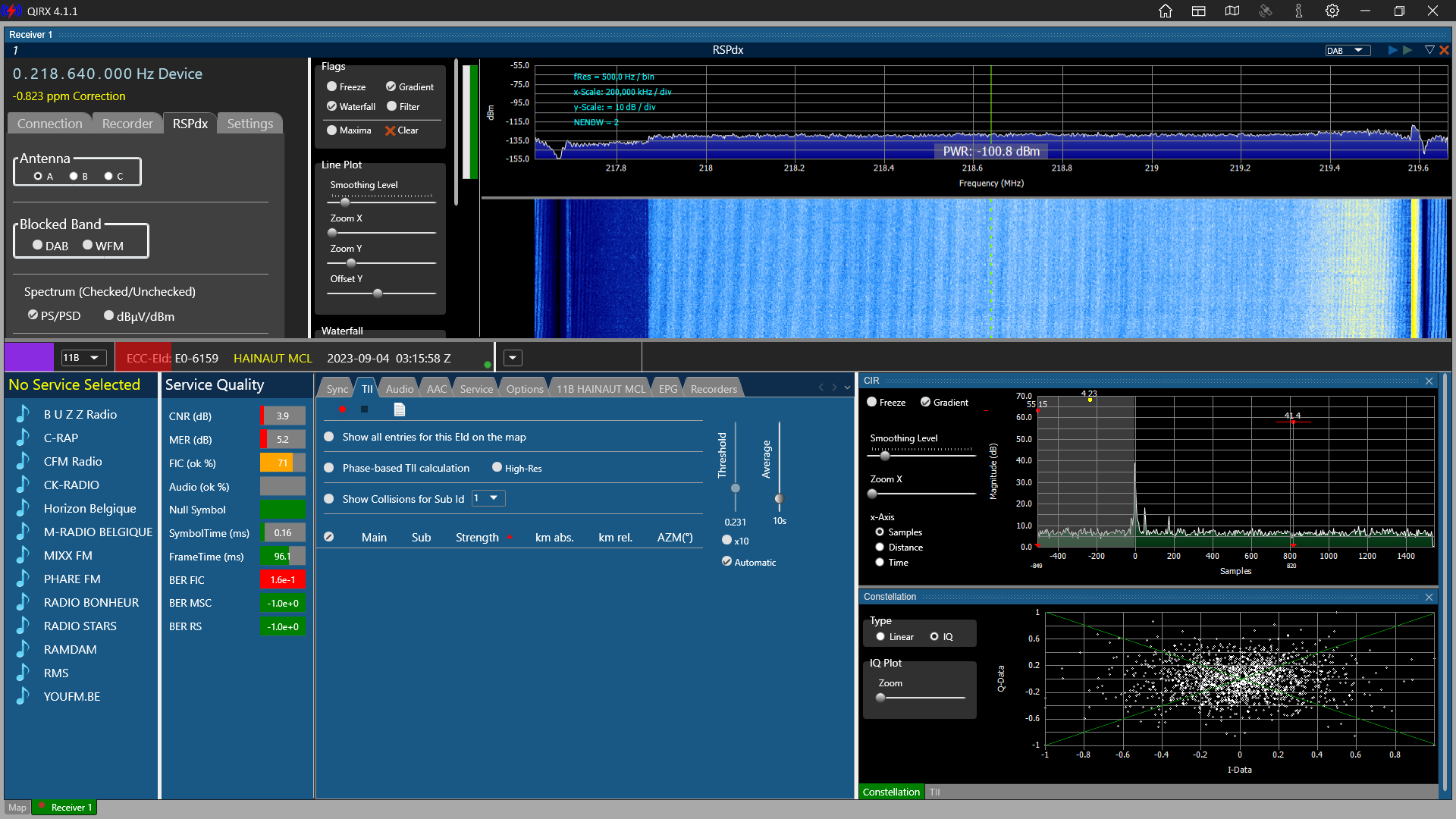The width and height of the screenshot is (1456, 819).
Task: Click the Map button at bottom left
Action: coord(17,808)
